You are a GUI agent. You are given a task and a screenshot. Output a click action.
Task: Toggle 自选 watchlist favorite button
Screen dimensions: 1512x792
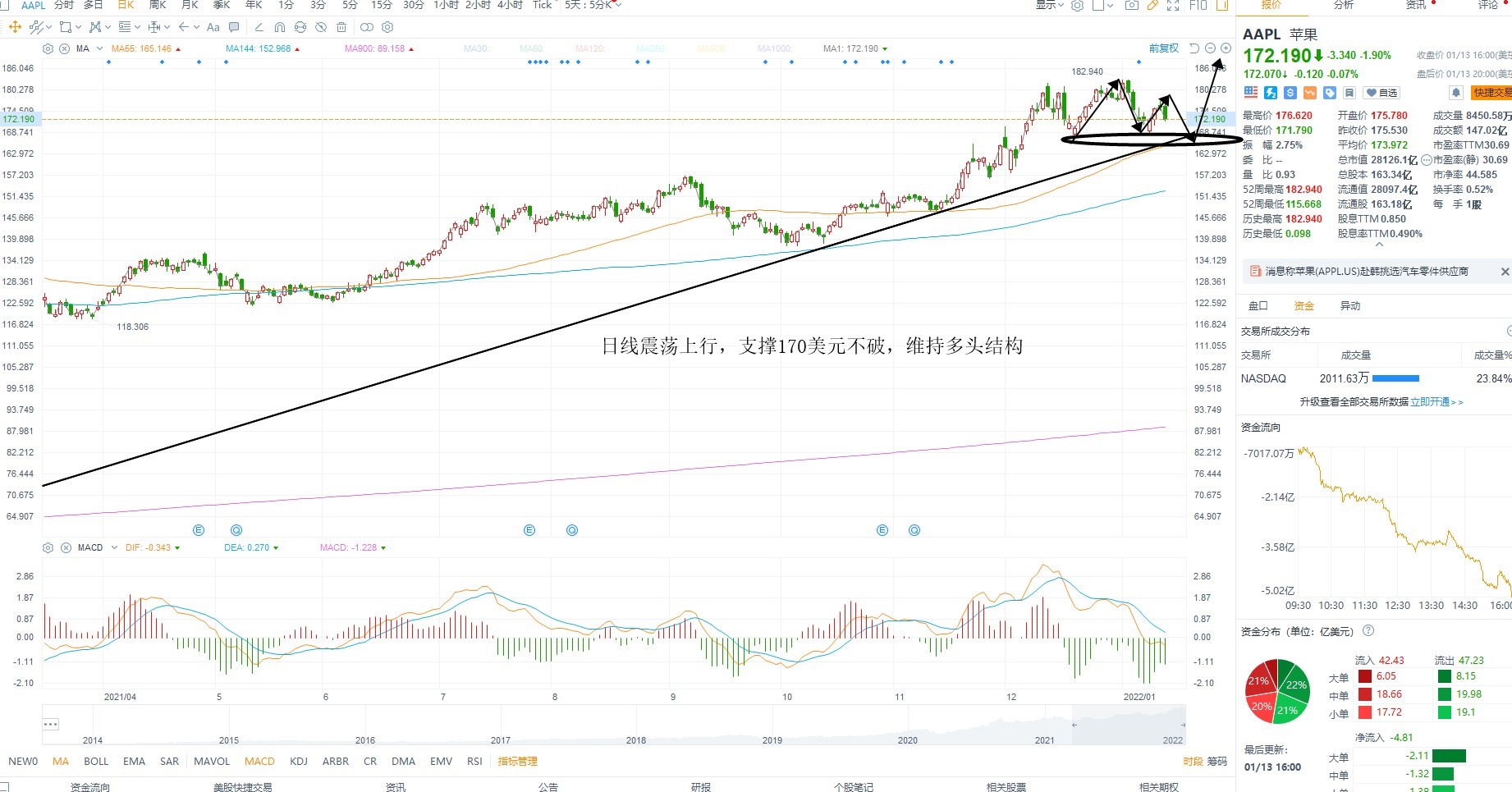(x=1381, y=93)
